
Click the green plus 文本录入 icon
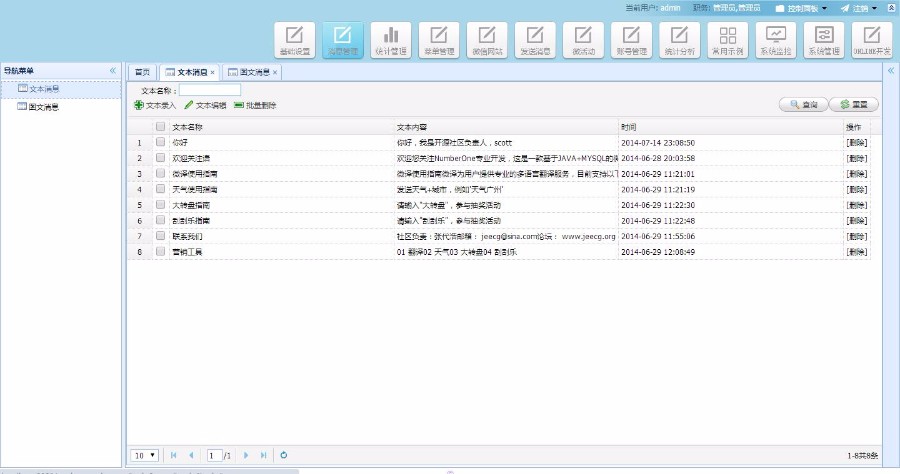138,105
